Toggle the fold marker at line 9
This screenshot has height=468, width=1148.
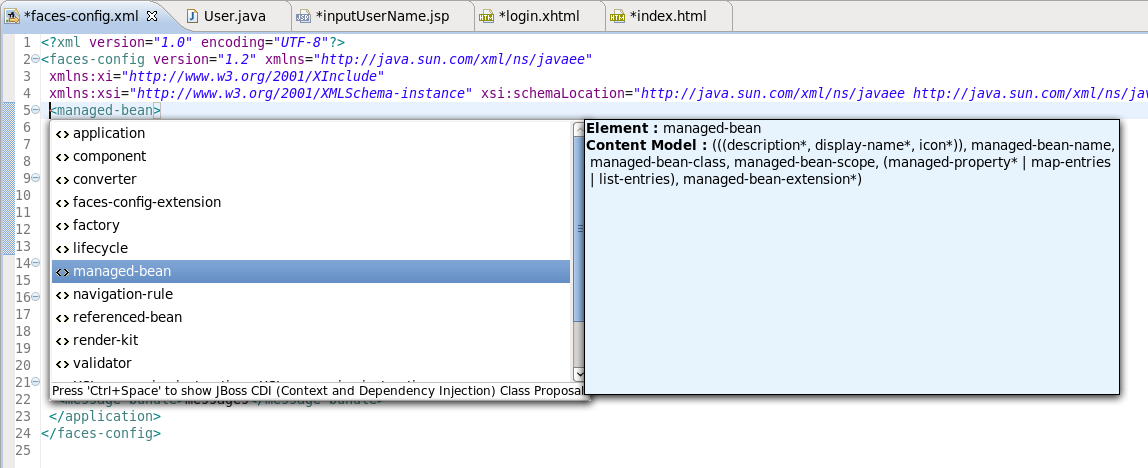[35, 178]
